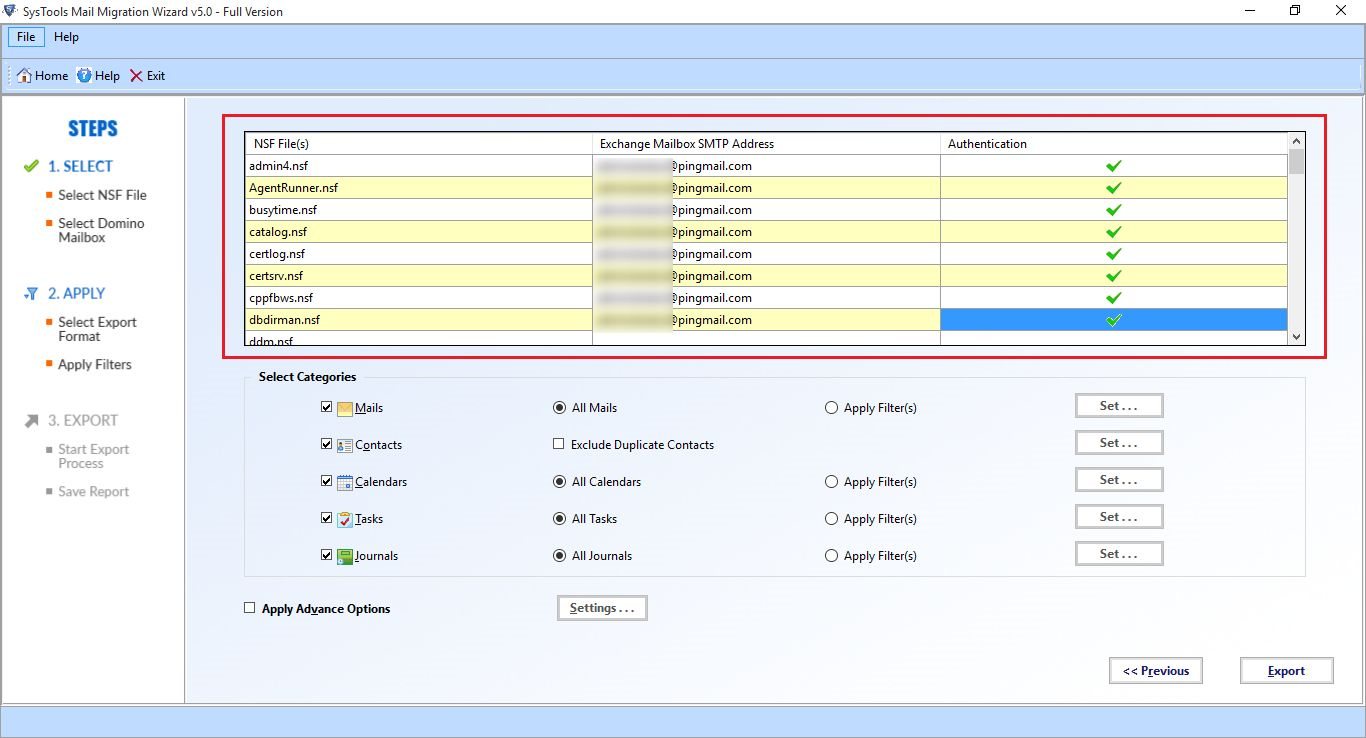This screenshot has height=738, width=1366.
Task: Click Set button for Journals
Action: 1119,554
